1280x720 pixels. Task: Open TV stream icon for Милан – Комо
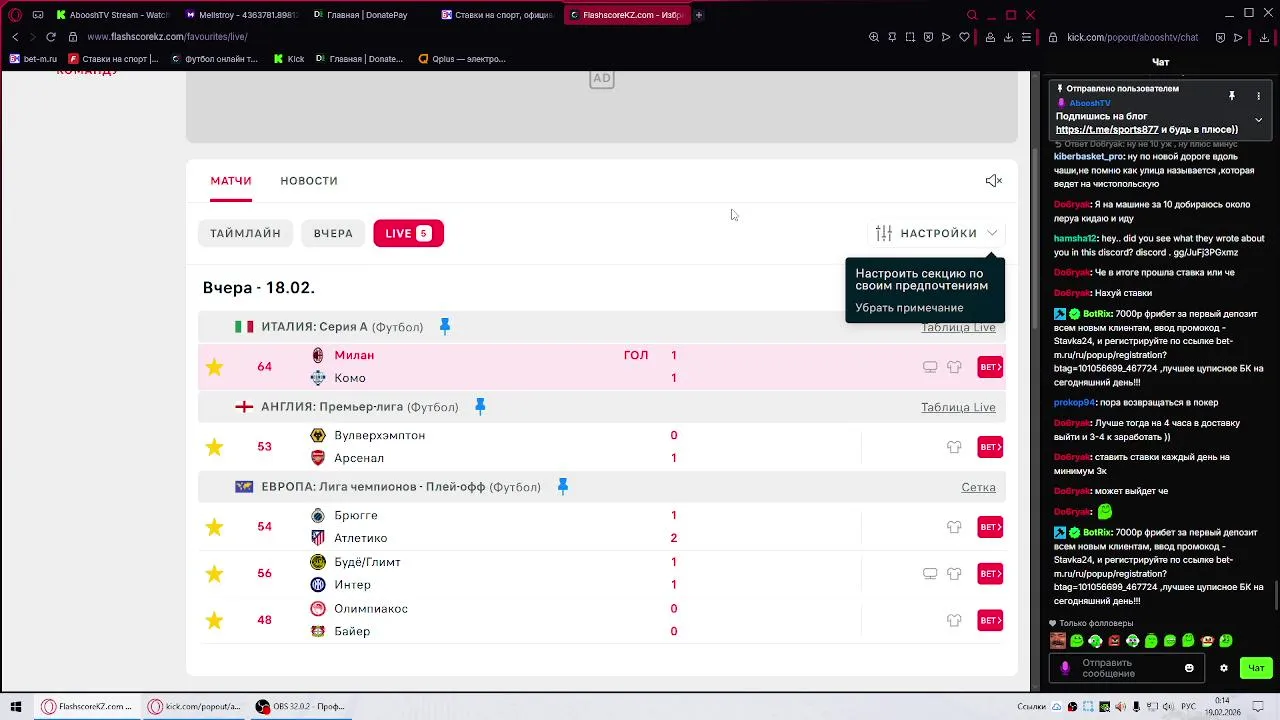(x=930, y=367)
